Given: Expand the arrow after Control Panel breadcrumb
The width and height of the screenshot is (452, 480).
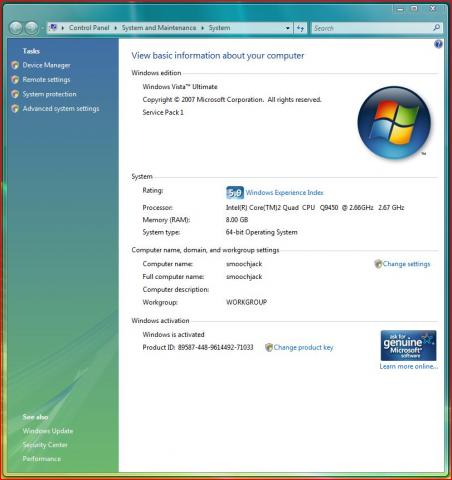Looking at the screenshot, I should click(x=116, y=28).
